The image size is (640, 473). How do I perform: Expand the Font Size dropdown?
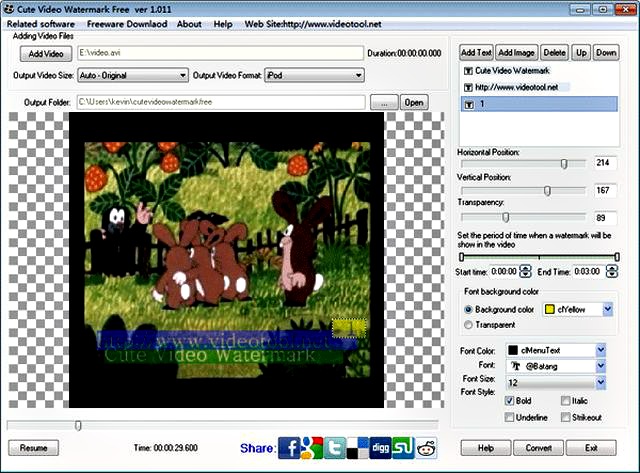coord(600,382)
